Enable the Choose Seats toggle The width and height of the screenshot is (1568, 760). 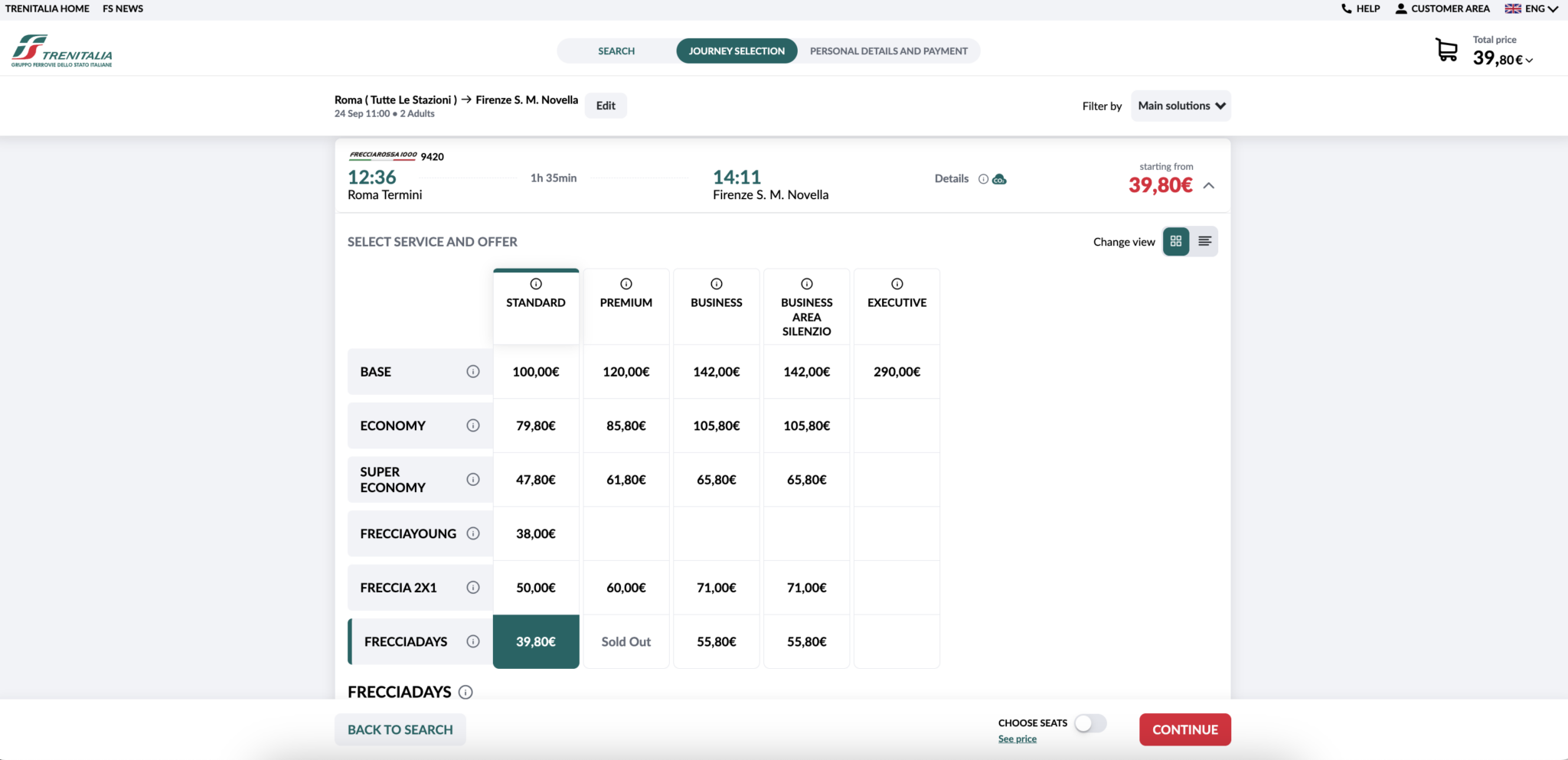pyautogui.click(x=1089, y=723)
